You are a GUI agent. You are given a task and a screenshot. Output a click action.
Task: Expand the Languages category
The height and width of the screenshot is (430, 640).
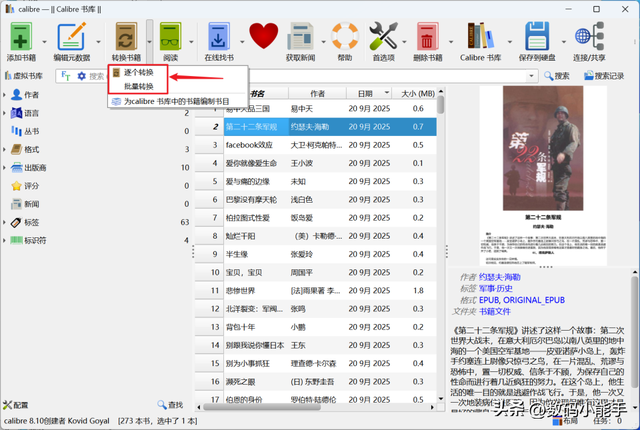[x=4, y=113]
